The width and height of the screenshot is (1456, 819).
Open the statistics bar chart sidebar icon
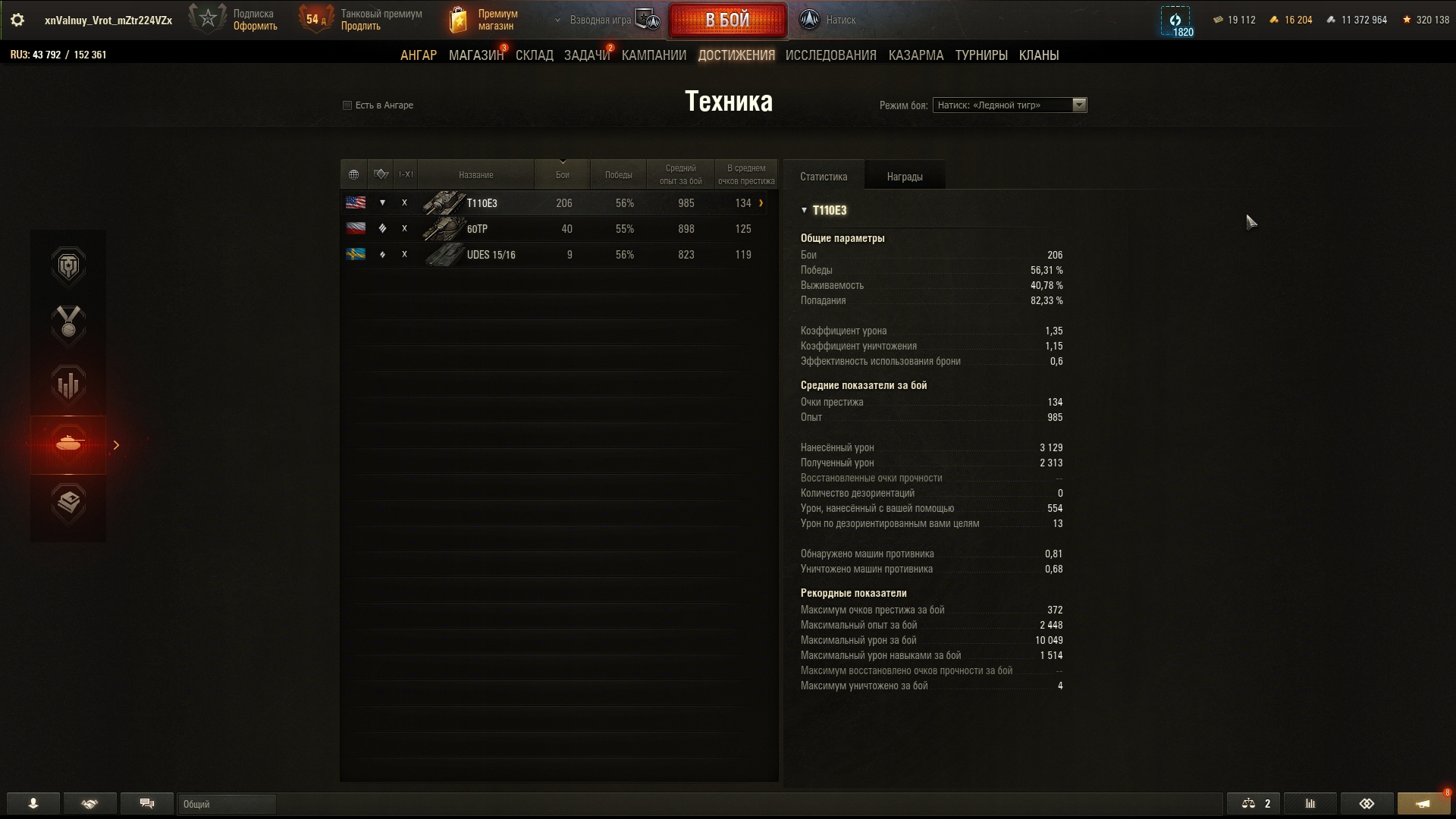tap(68, 384)
